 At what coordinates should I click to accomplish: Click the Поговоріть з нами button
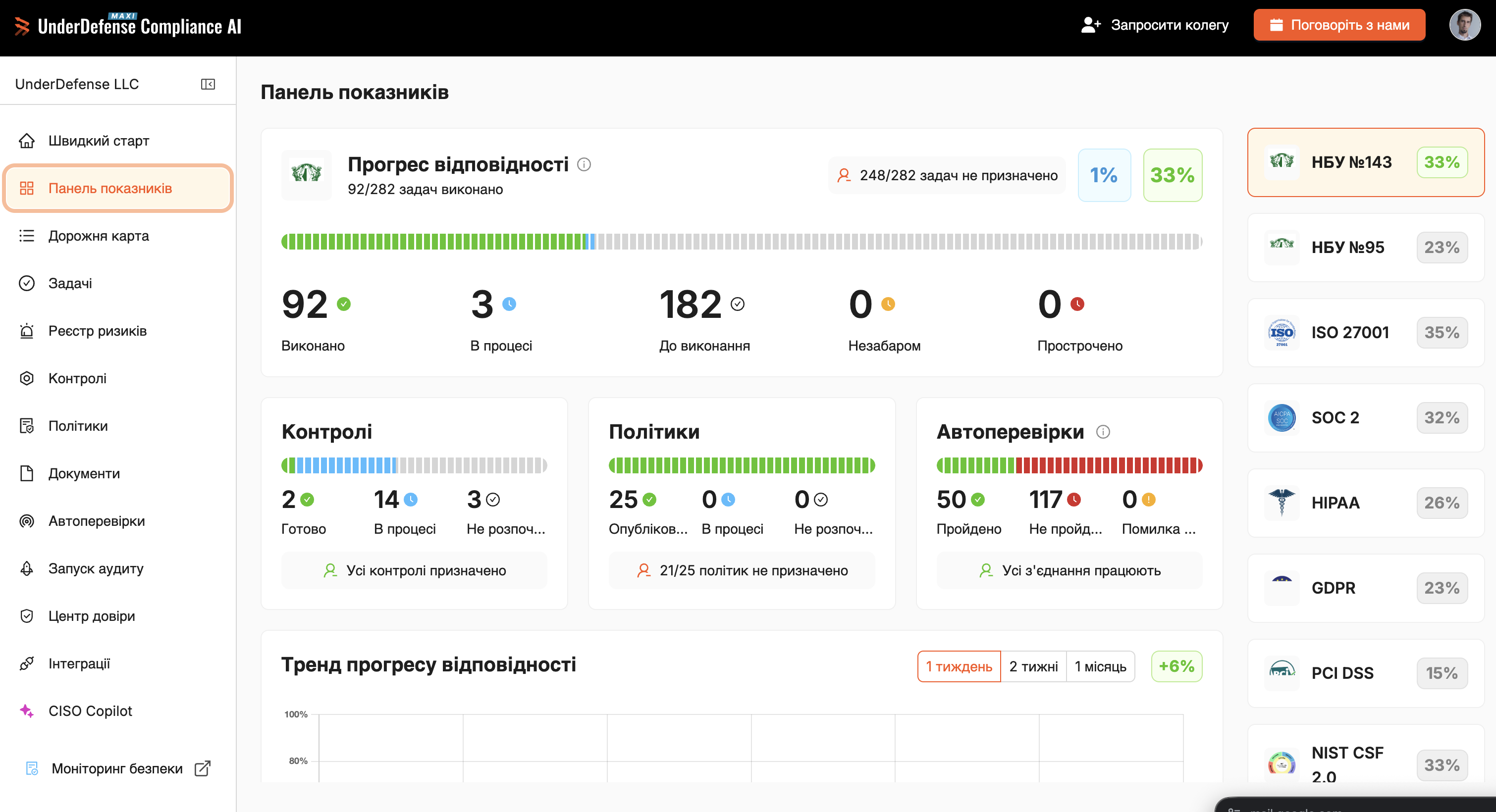[x=1339, y=25]
